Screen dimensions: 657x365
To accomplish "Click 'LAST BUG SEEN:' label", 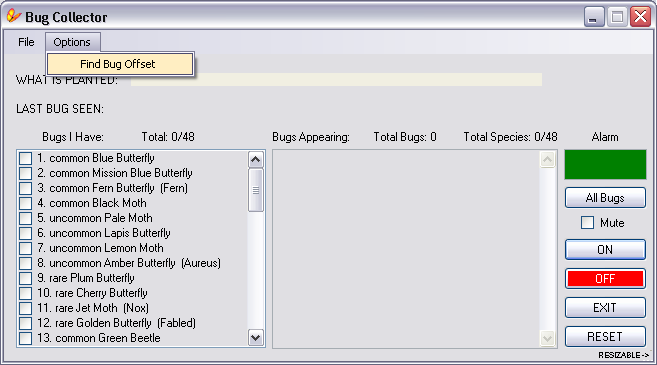I will pos(60,109).
